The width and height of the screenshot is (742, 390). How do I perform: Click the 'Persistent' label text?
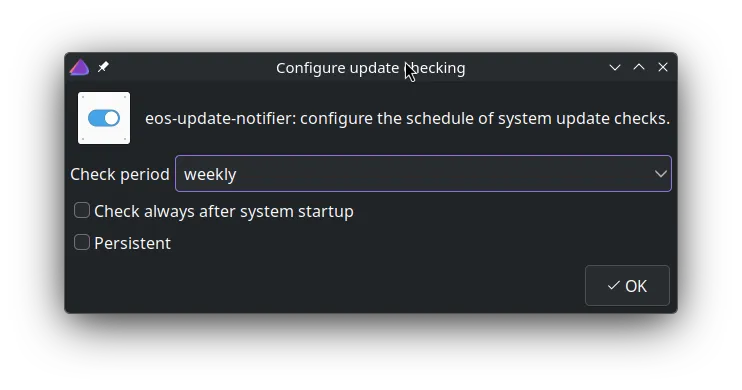tap(132, 243)
